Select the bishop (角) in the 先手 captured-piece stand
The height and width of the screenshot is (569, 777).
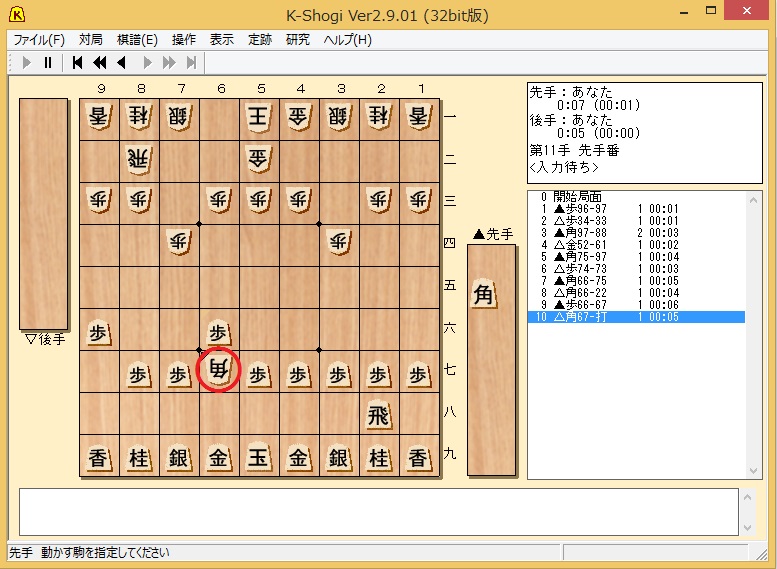pos(484,294)
